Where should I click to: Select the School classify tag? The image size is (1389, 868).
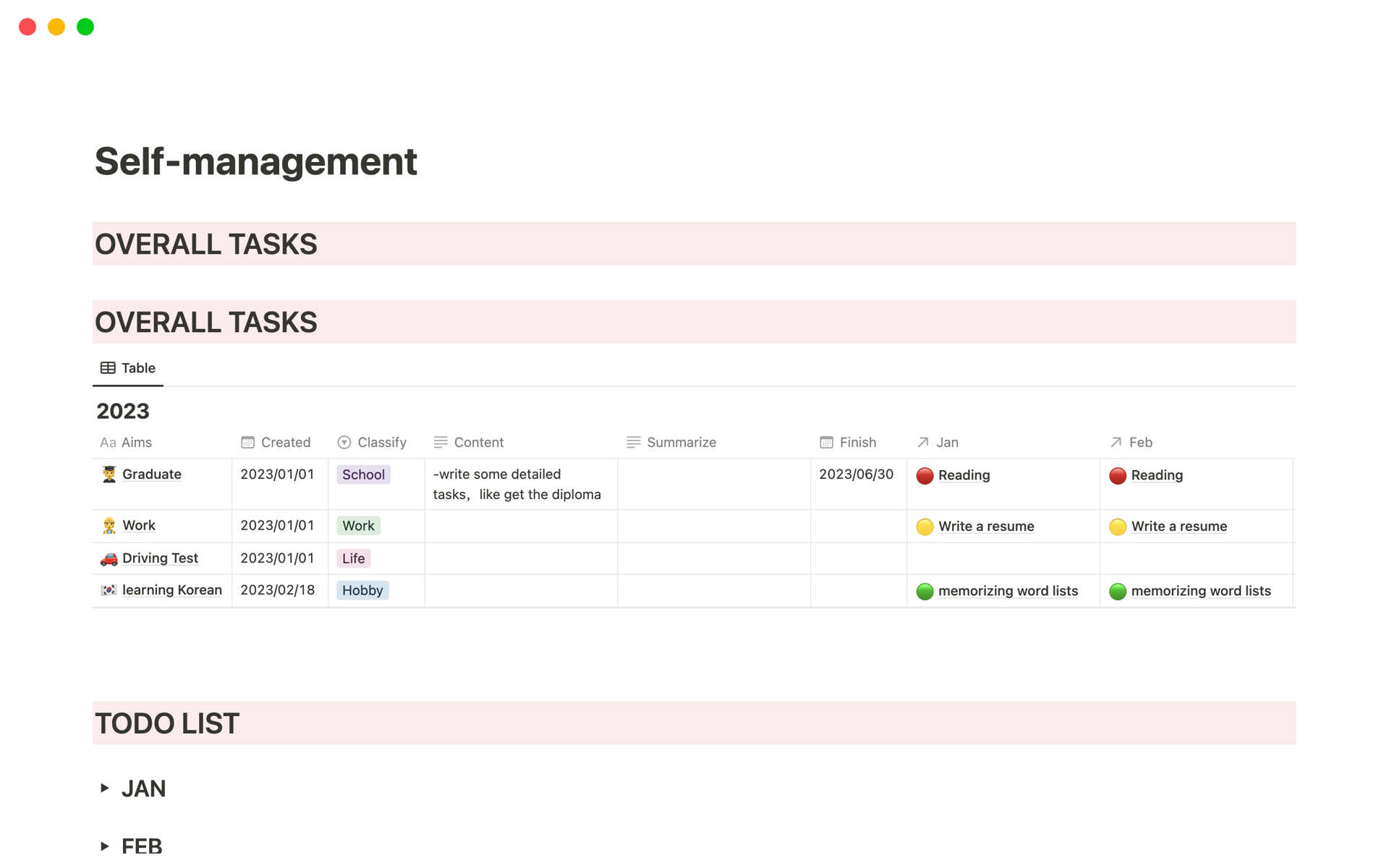(x=362, y=473)
